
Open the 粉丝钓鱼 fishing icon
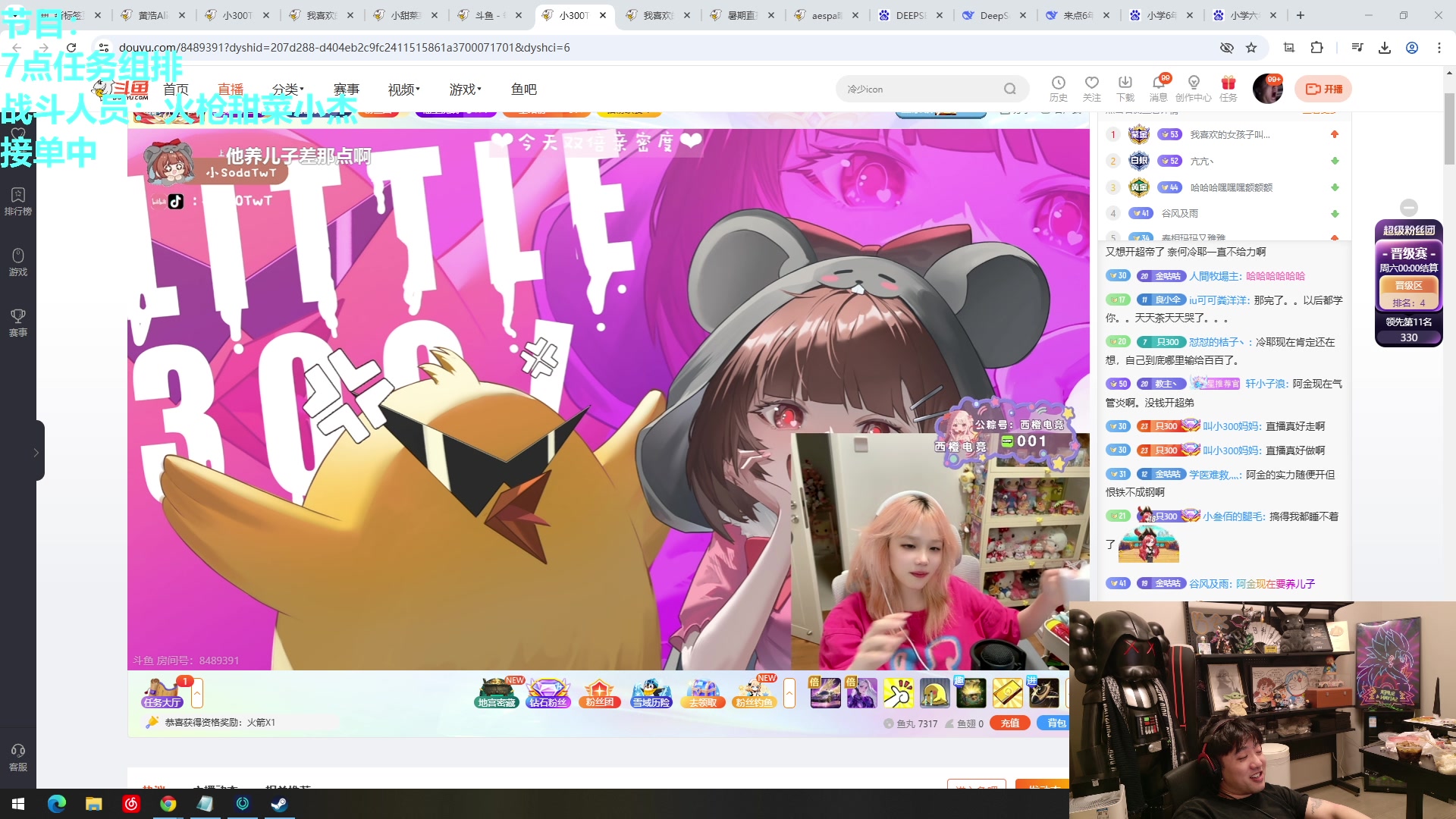click(x=754, y=693)
